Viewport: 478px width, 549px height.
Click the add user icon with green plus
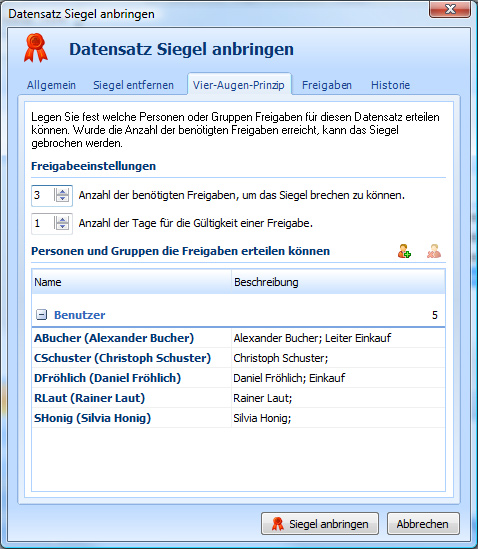click(x=404, y=251)
